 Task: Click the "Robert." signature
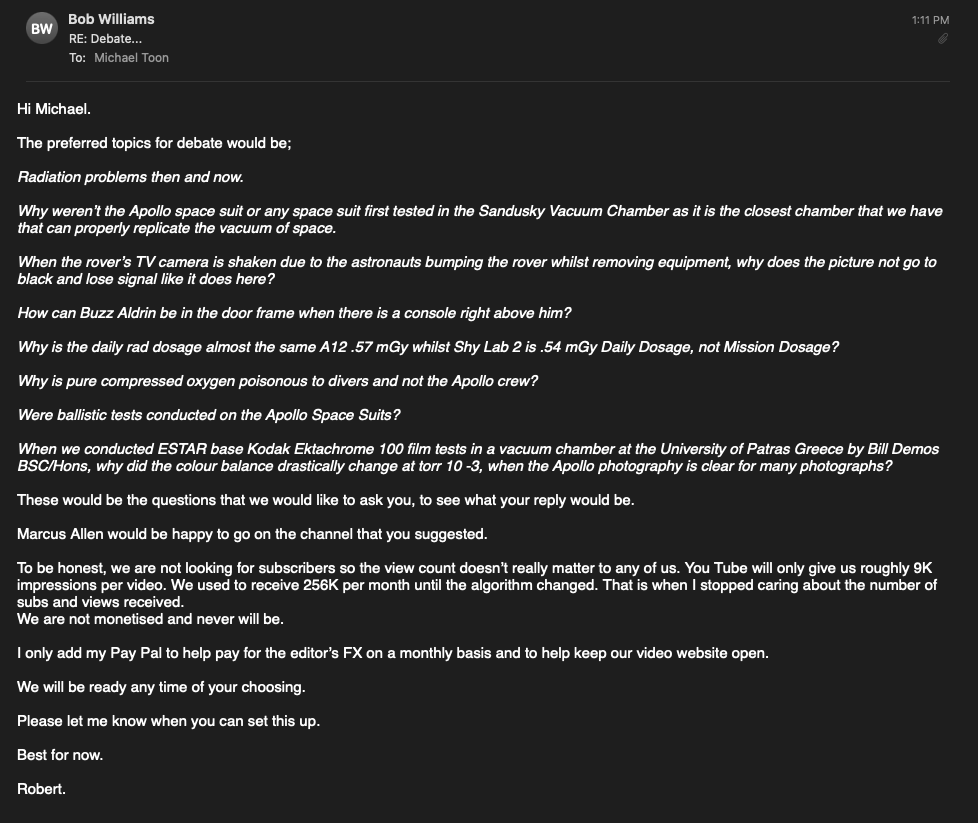42,789
